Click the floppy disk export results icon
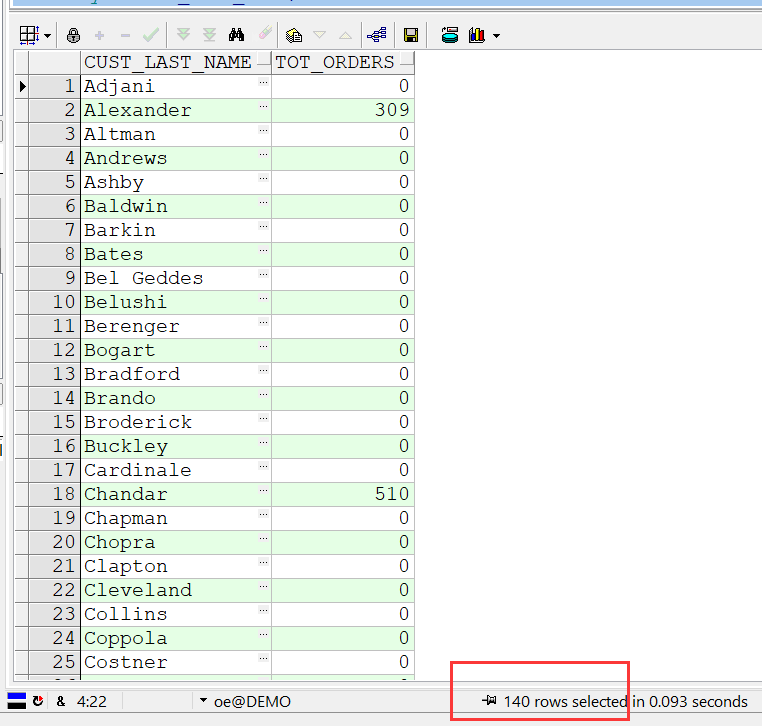The image size is (762, 726). (411, 35)
